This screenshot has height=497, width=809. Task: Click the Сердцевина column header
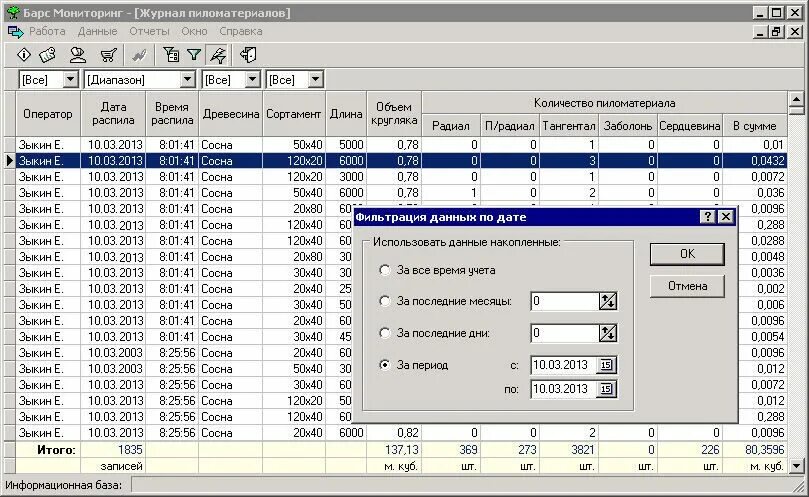coord(690,126)
